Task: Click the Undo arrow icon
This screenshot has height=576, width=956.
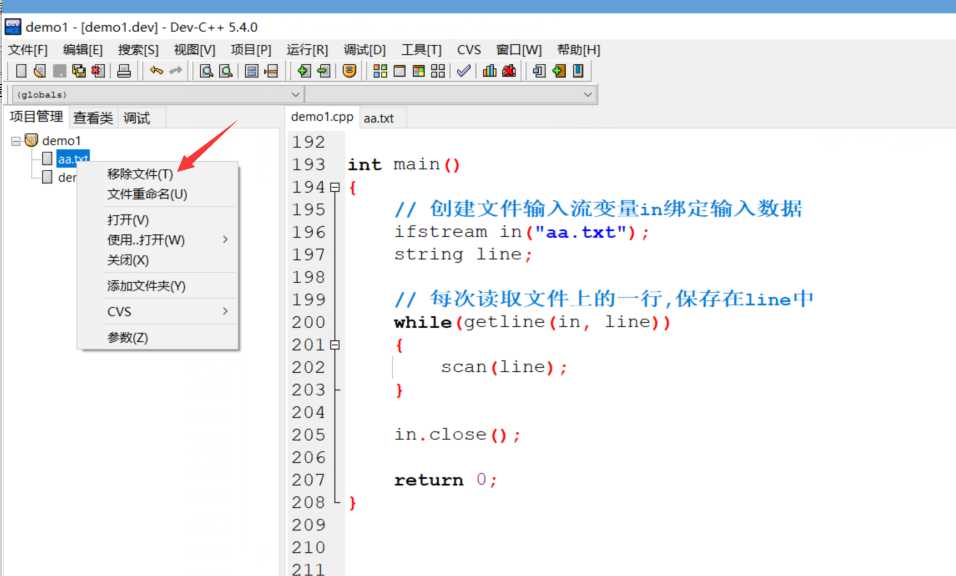Action: 157,71
